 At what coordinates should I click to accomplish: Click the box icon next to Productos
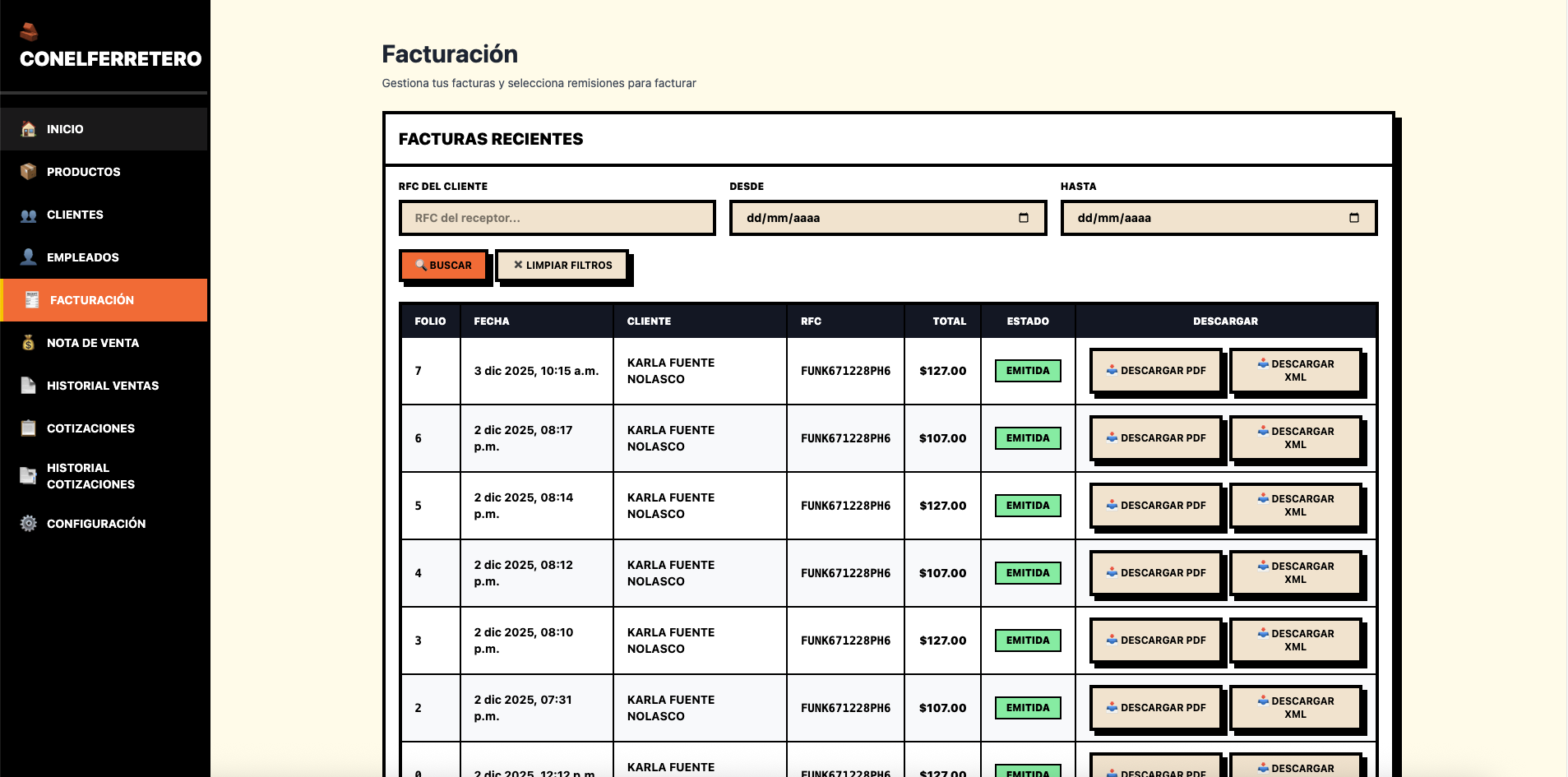tap(29, 172)
